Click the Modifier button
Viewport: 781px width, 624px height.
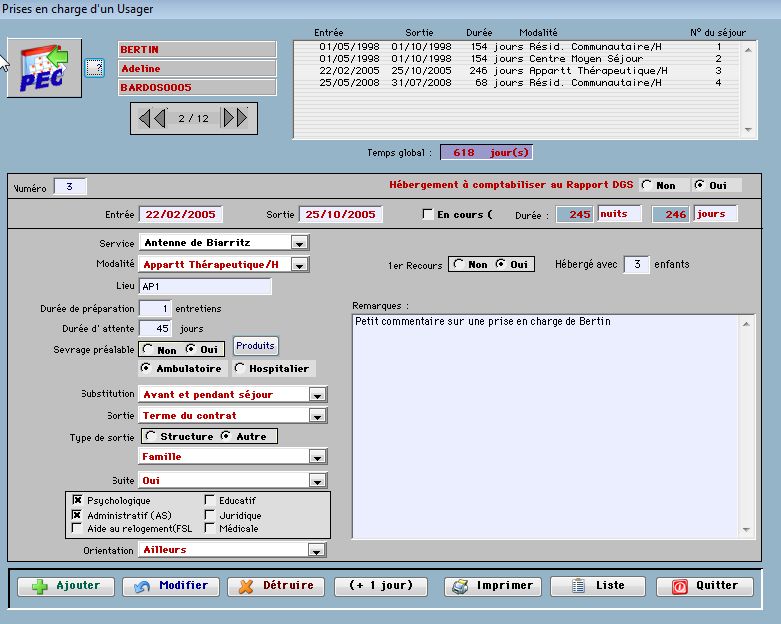(x=171, y=586)
